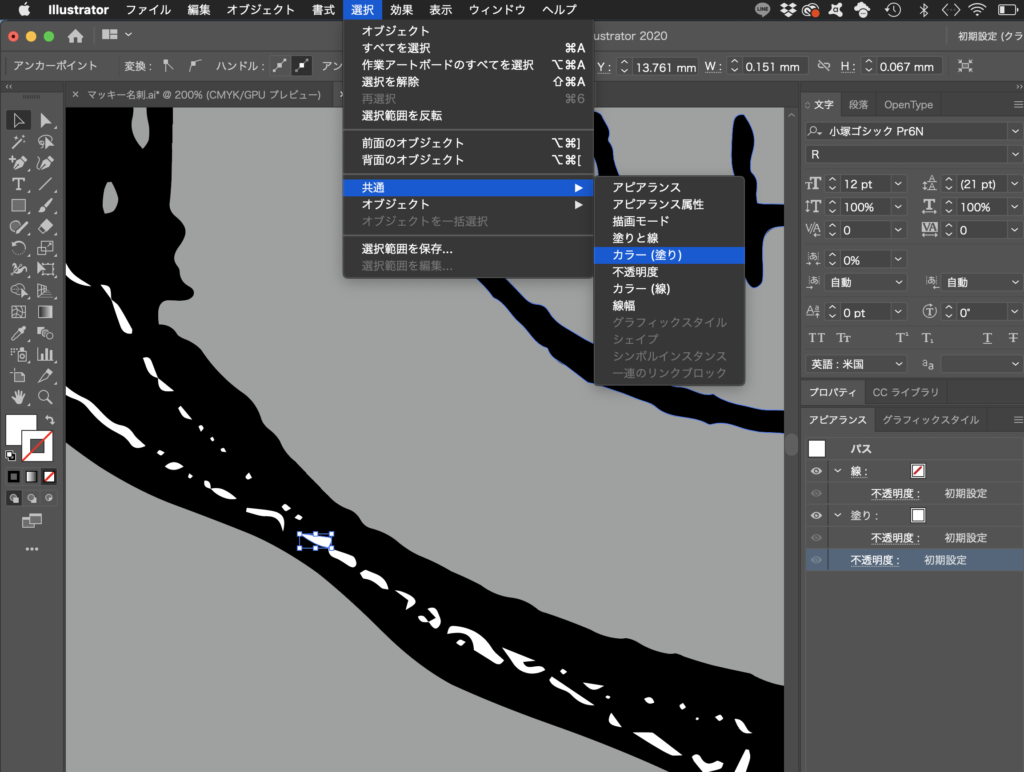Click the white fill swatch in Appearance panel
The image size is (1024, 772).
click(x=918, y=516)
